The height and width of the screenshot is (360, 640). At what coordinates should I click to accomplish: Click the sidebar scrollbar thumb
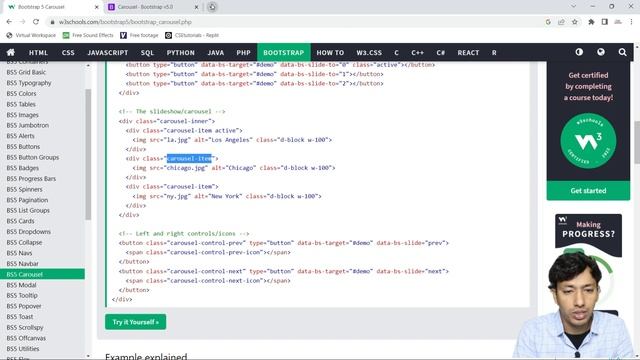88,154
